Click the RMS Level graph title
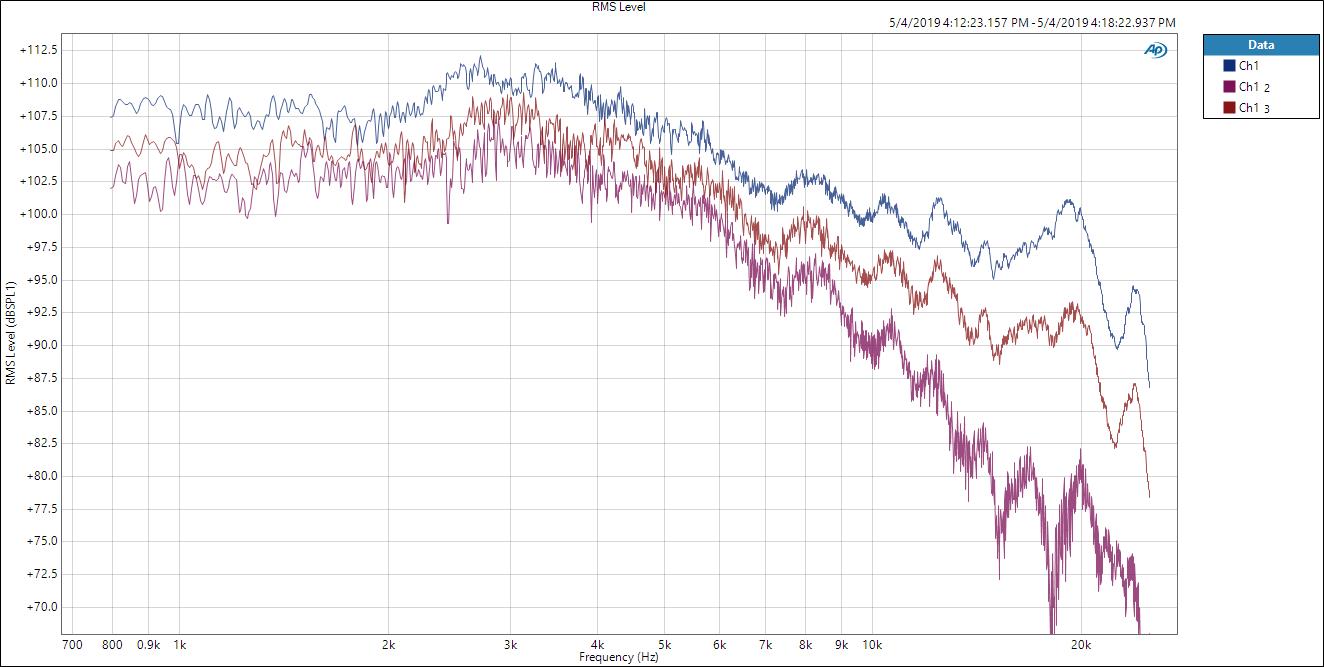The height and width of the screenshot is (667, 1324). click(619, 7)
